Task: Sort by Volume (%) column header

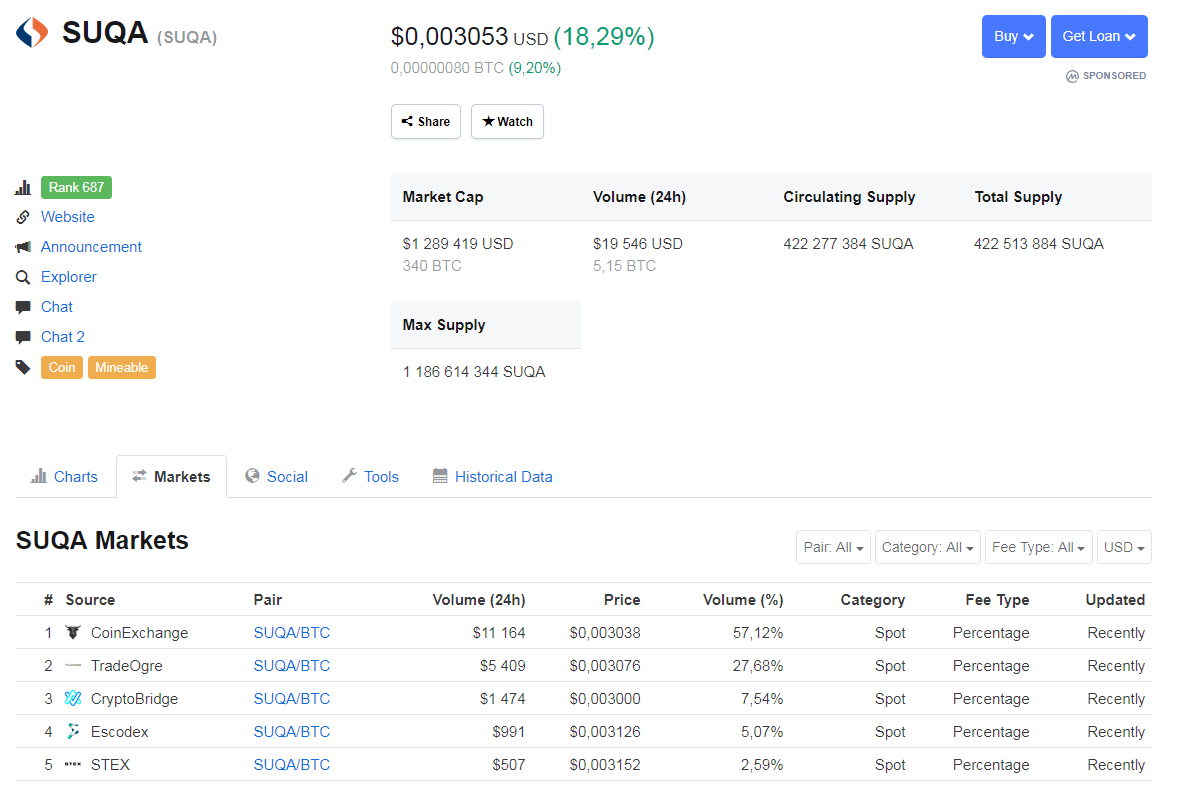Action: (x=743, y=599)
